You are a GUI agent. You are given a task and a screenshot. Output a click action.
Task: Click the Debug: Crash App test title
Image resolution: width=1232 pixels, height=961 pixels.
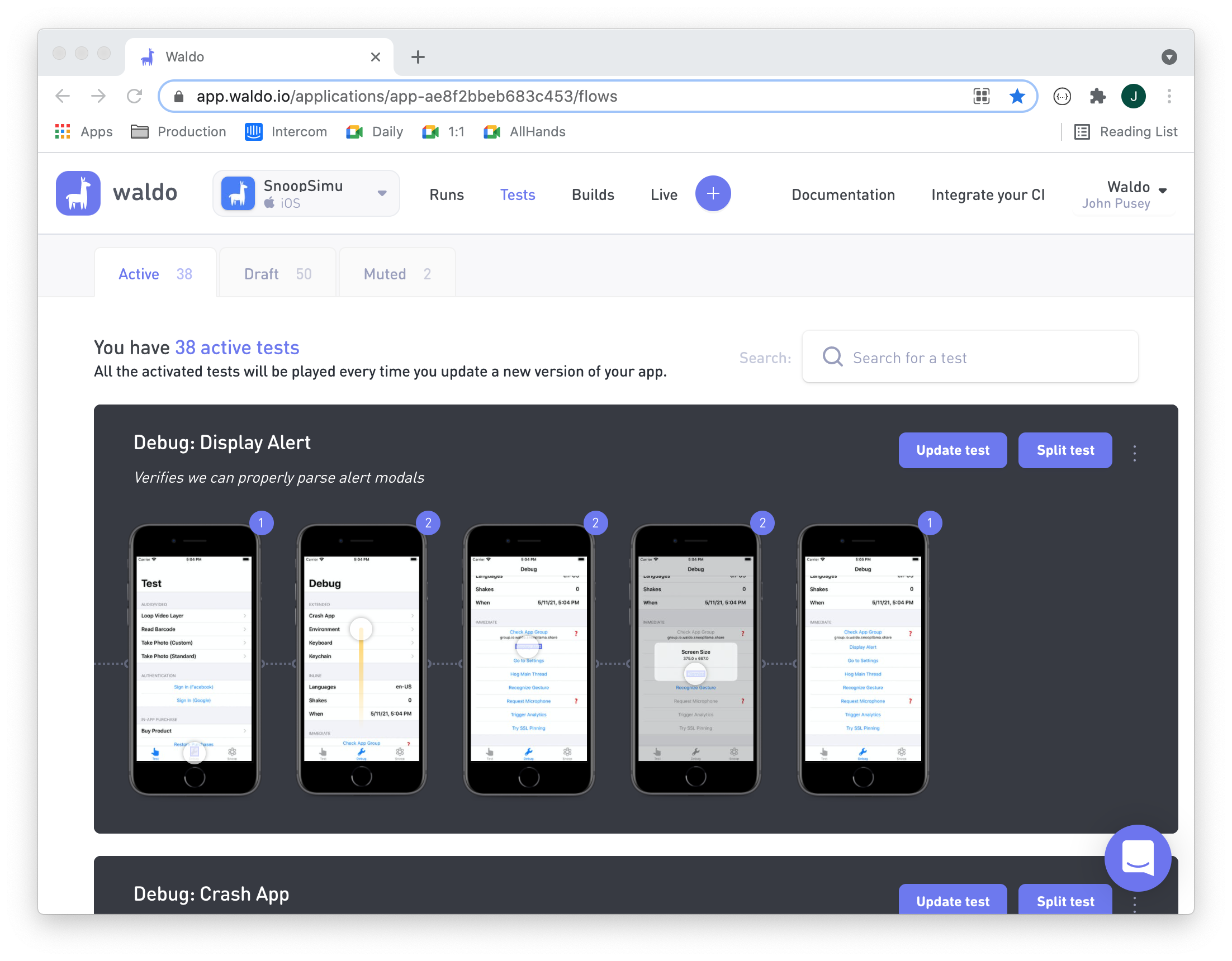point(211,894)
